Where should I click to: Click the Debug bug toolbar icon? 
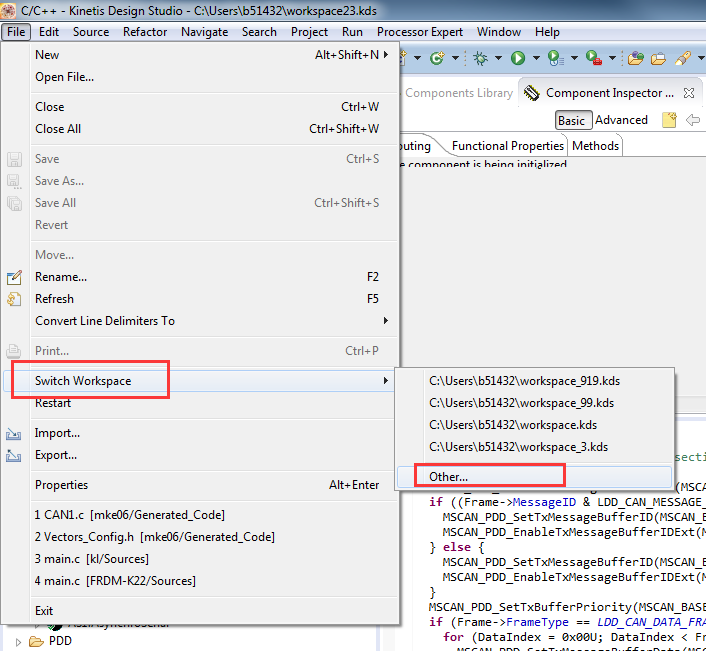pyautogui.click(x=480, y=58)
